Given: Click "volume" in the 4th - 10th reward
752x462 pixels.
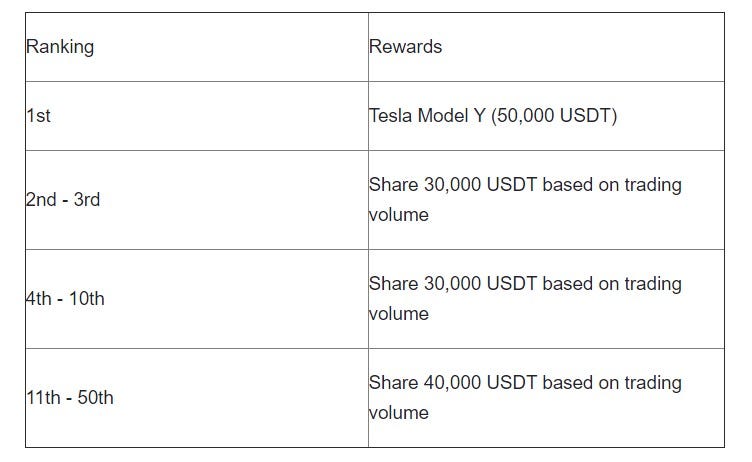Looking at the screenshot, I should click(399, 314).
